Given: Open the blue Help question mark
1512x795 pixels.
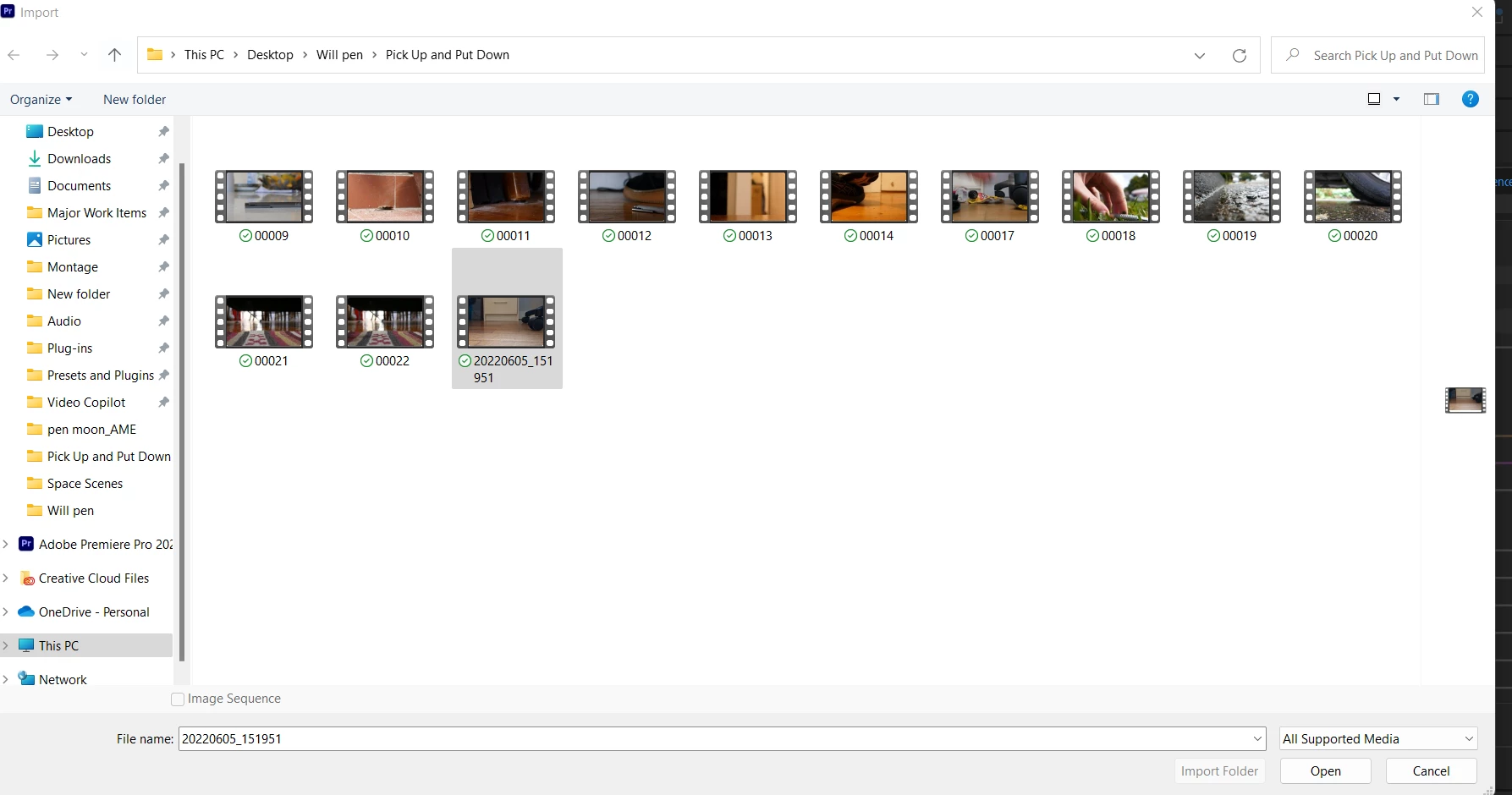Looking at the screenshot, I should point(1471,99).
